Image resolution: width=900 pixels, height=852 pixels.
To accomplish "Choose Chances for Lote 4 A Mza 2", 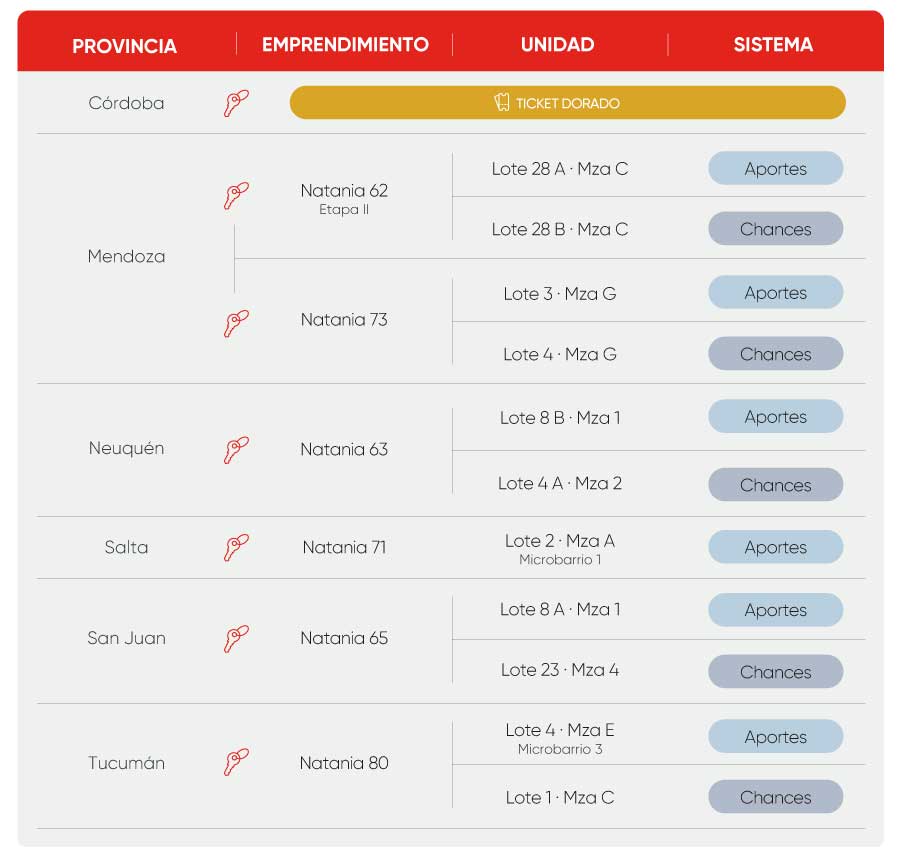I will click(x=775, y=485).
